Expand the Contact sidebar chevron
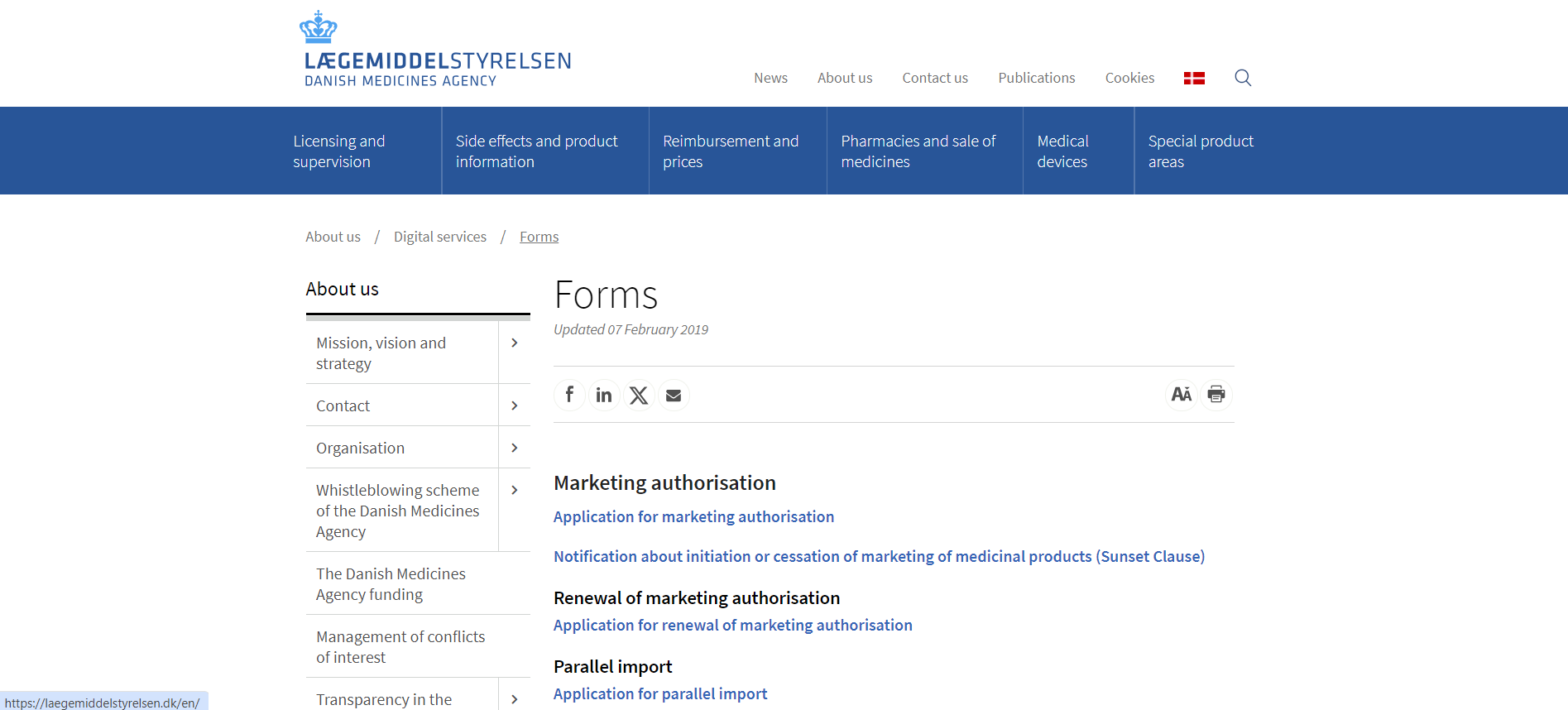This screenshot has width=1568, height=710. [x=514, y=405]
